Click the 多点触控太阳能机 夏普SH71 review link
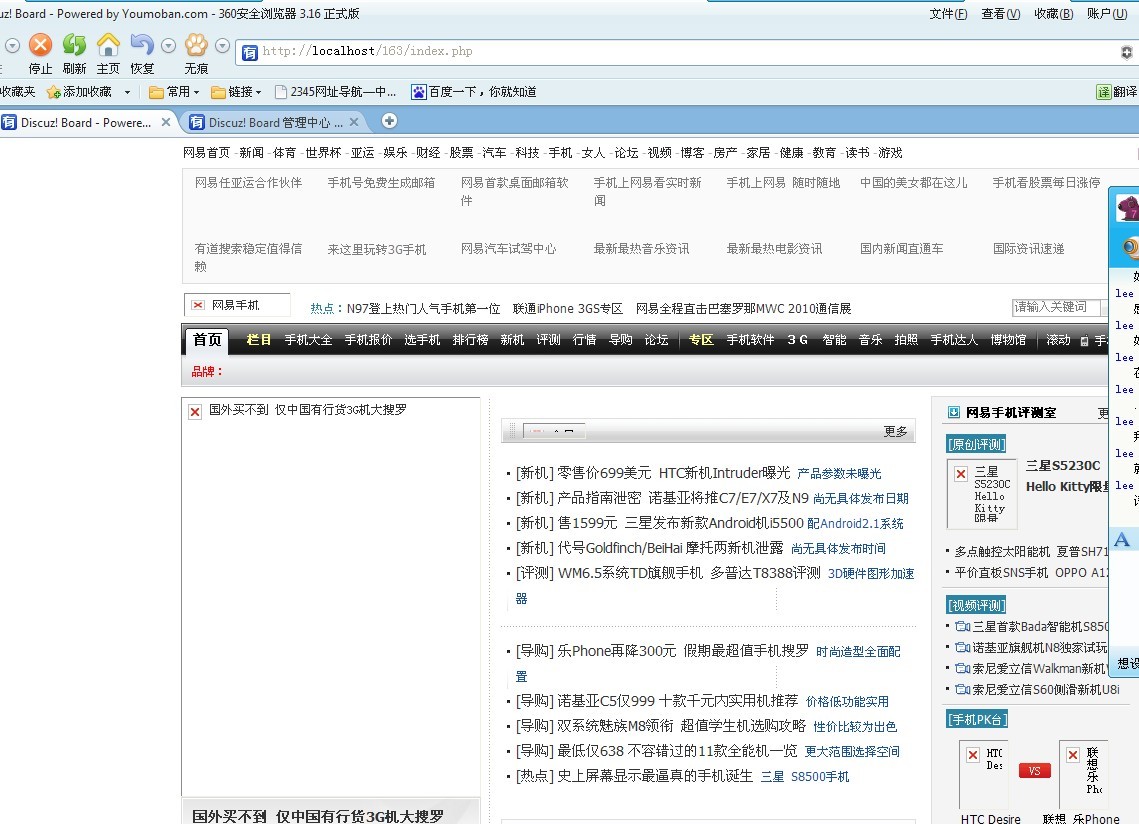Screen dimensions: 1139x824 pyautogui.click(x=1031, y=552)
